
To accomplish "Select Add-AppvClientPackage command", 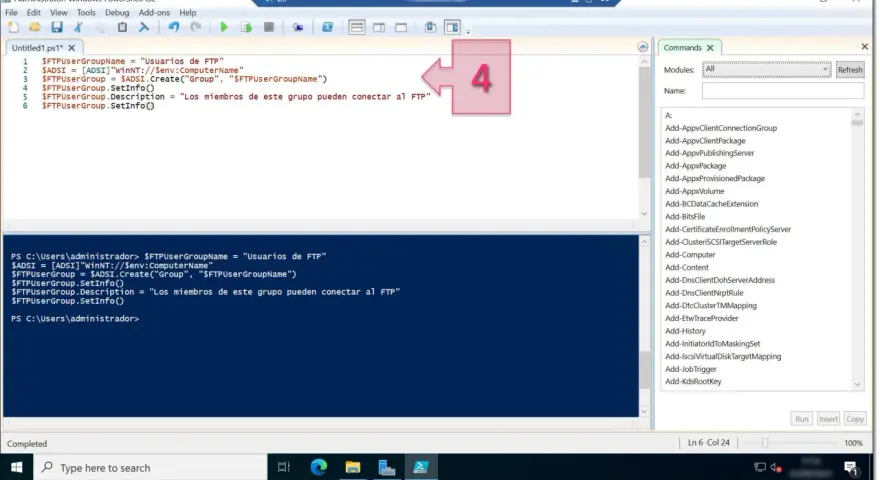I will coord(705,141).
